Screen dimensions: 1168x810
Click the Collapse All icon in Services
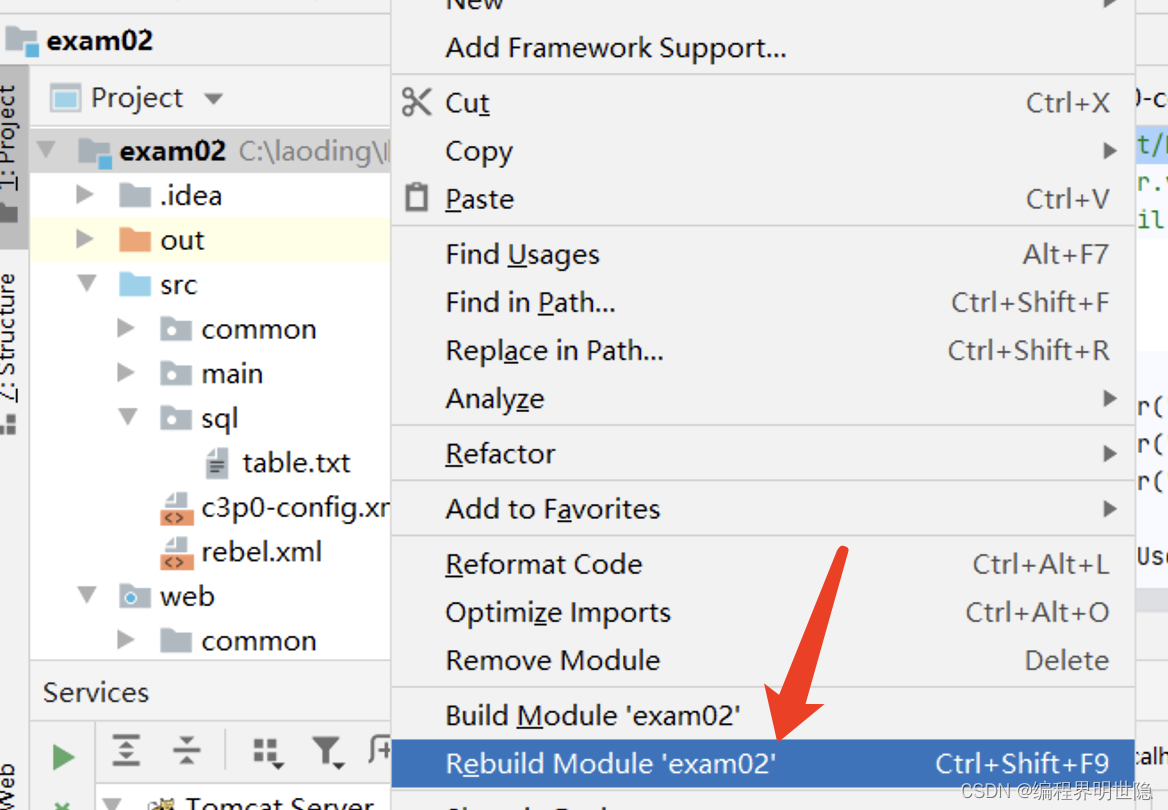pos(186,751)
